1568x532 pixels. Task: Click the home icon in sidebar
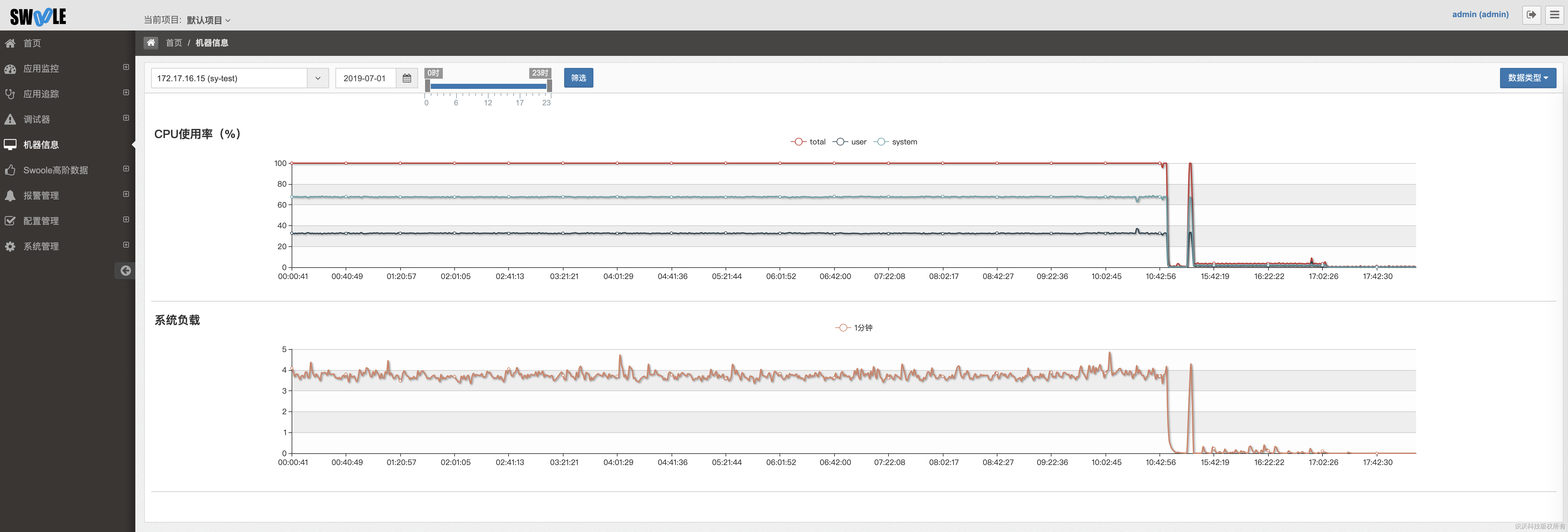tap(10, 43)
